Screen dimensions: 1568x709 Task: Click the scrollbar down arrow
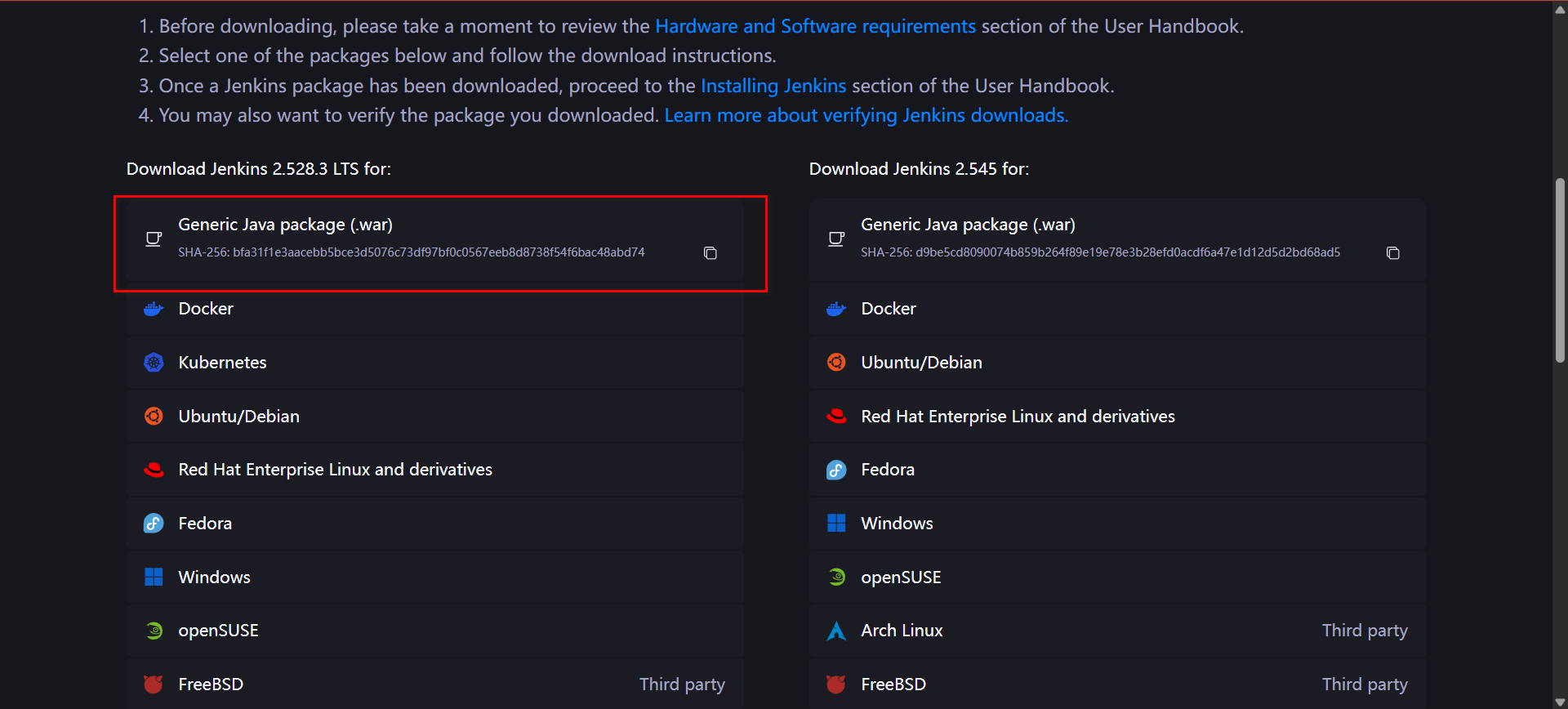tap(1560, 702)
